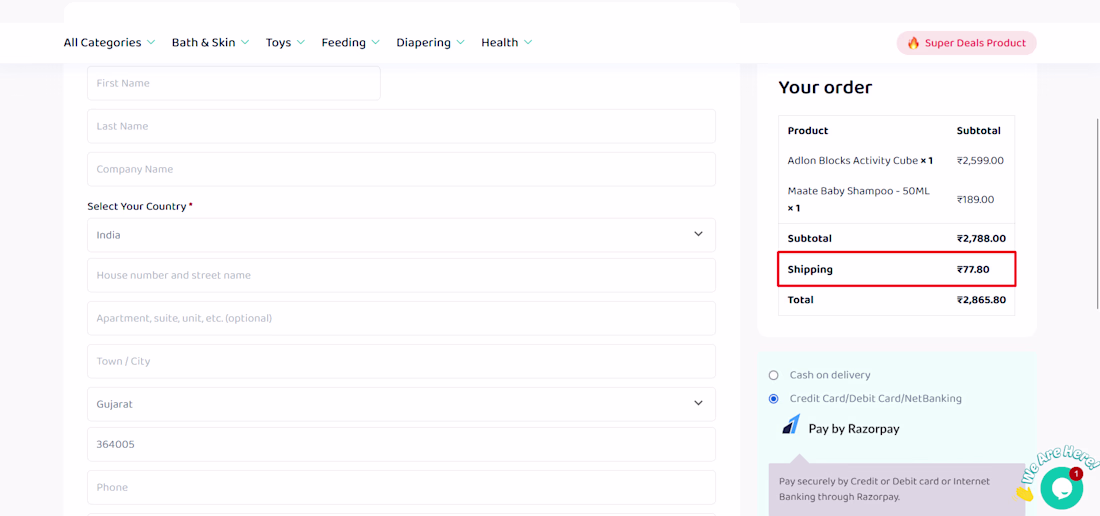The image size is (1100, 516).
Task: Select Cash on delivery payment option
Action: tap(774, 375)
